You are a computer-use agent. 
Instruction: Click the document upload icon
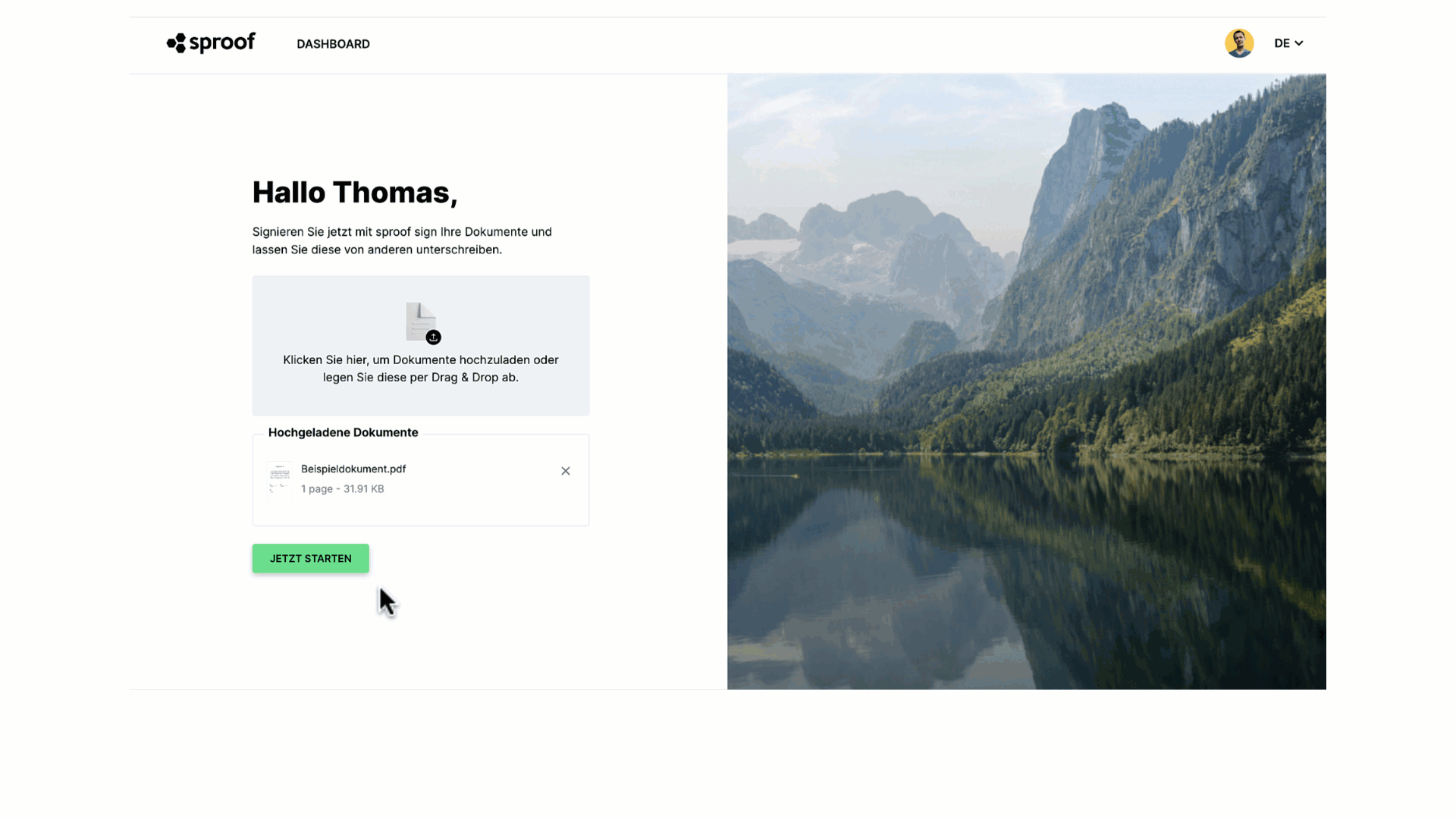click(422, 322)
